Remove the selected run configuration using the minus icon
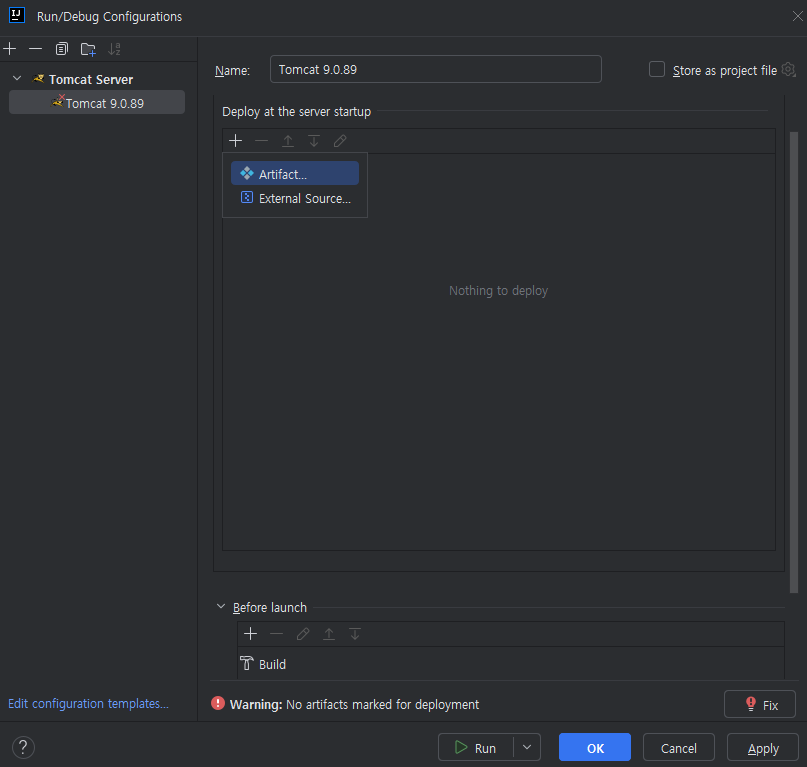Image resolution: width=807 pixels, height=767 pixels. click(x=36, y=49)
